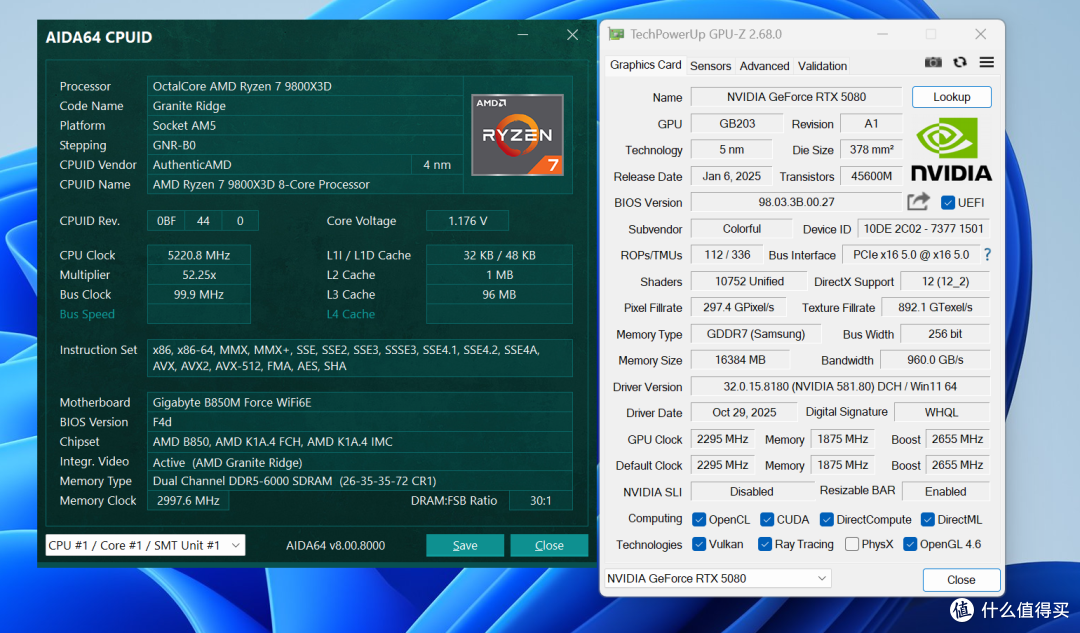Click the Release Date Jan 6, 2025
Screen dimensions: 1080x633
coord(731,176)
